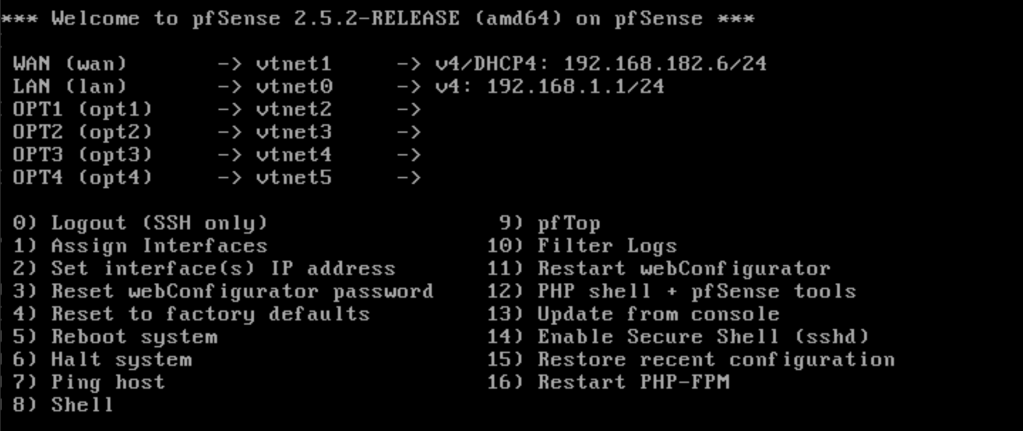Click the LAN address 192.168.1.1/24

click(x=575, y=87)
